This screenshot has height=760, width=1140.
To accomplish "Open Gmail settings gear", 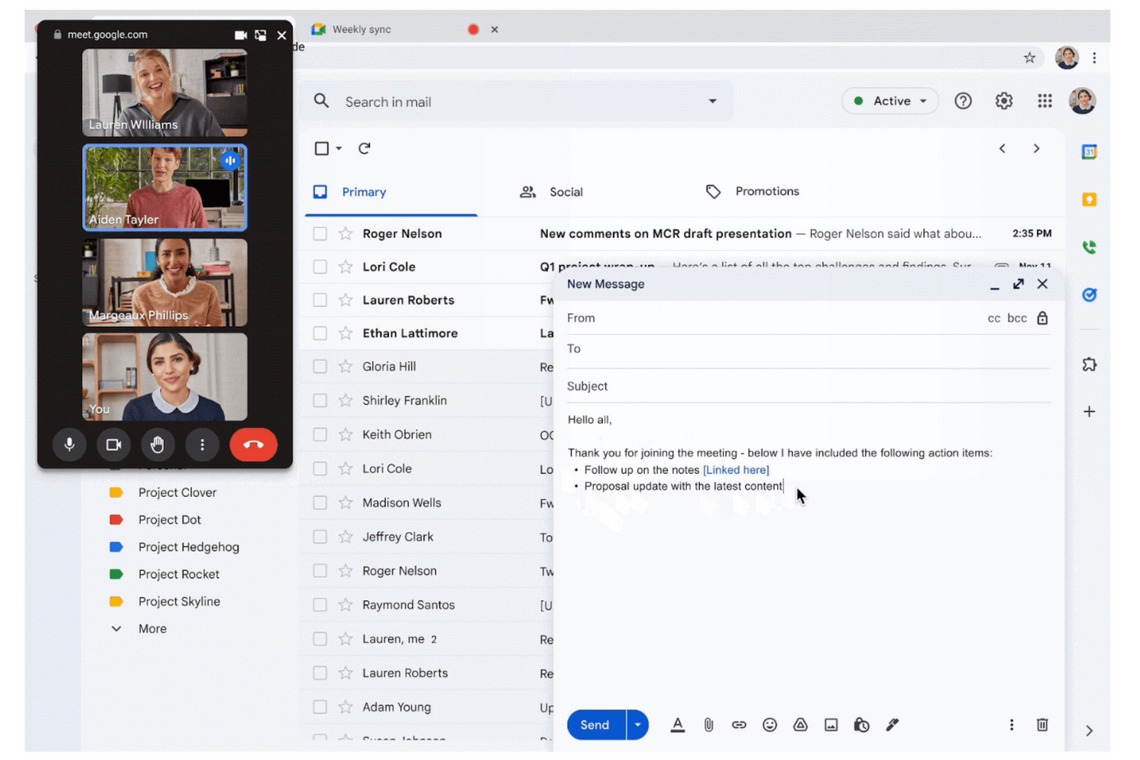I will 1004,101.
